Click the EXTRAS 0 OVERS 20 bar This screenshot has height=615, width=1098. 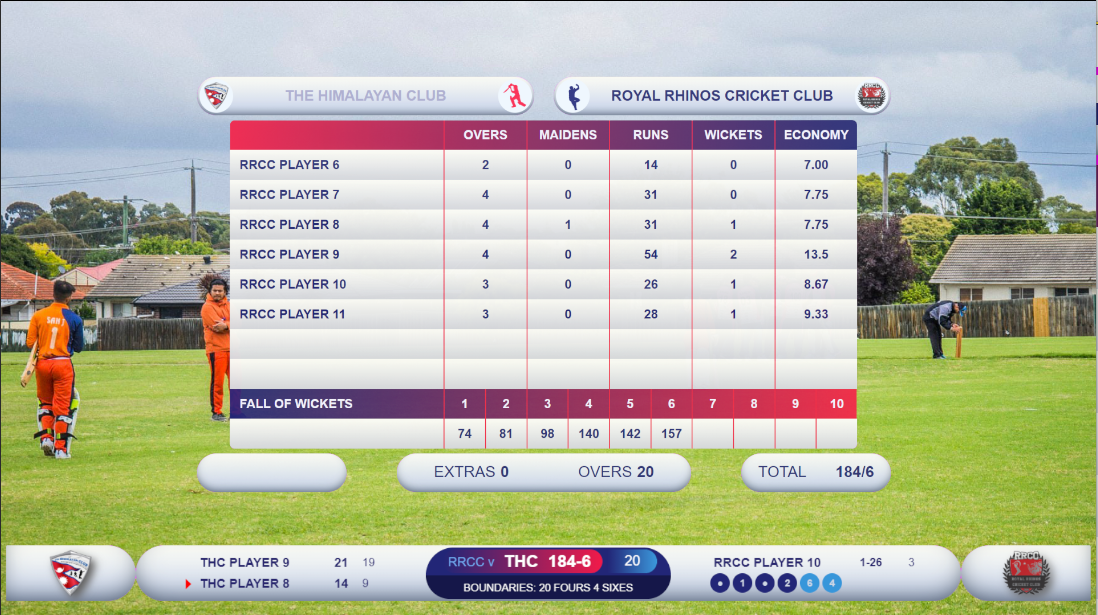pos(544,471)
